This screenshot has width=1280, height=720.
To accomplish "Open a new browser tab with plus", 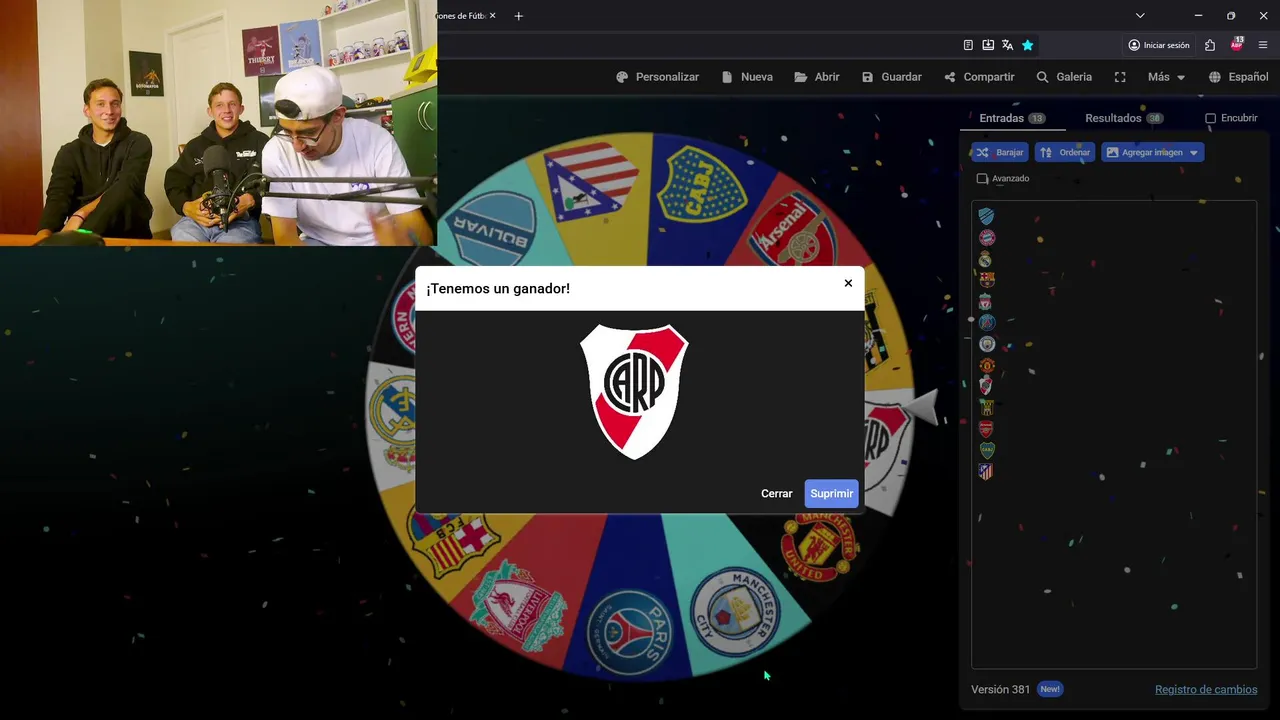I will [518, 16].
